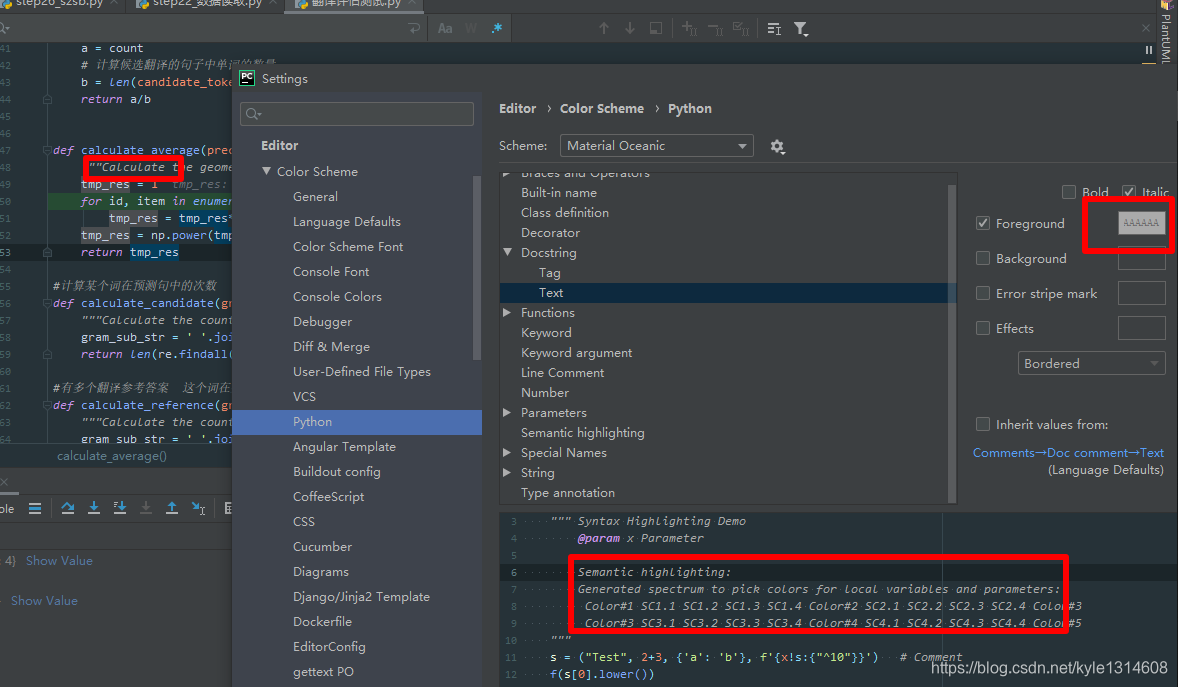Click Unselect Occurrence icon in find bar
The height and width of the screenshot is (687, 1178).
pos(715,29)
